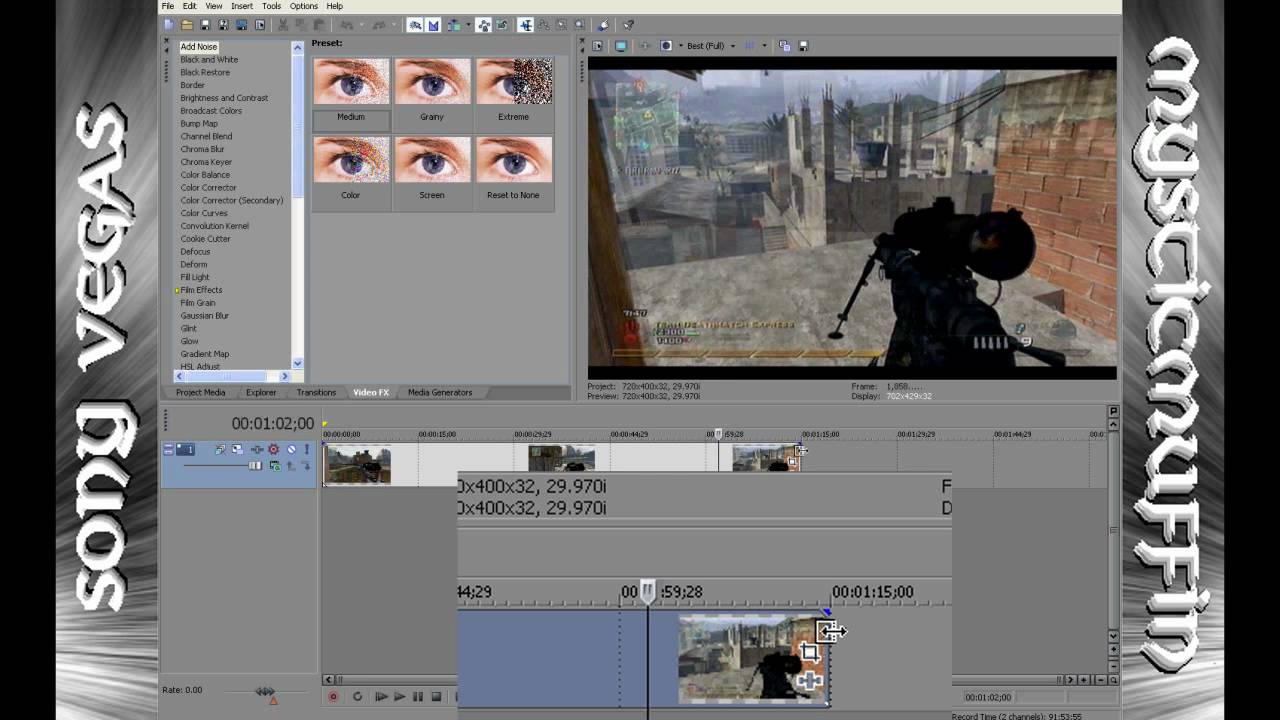Click the Cut scissors icon
Image resolution: width=1280 pixels, height=720 pixels.
282,25
